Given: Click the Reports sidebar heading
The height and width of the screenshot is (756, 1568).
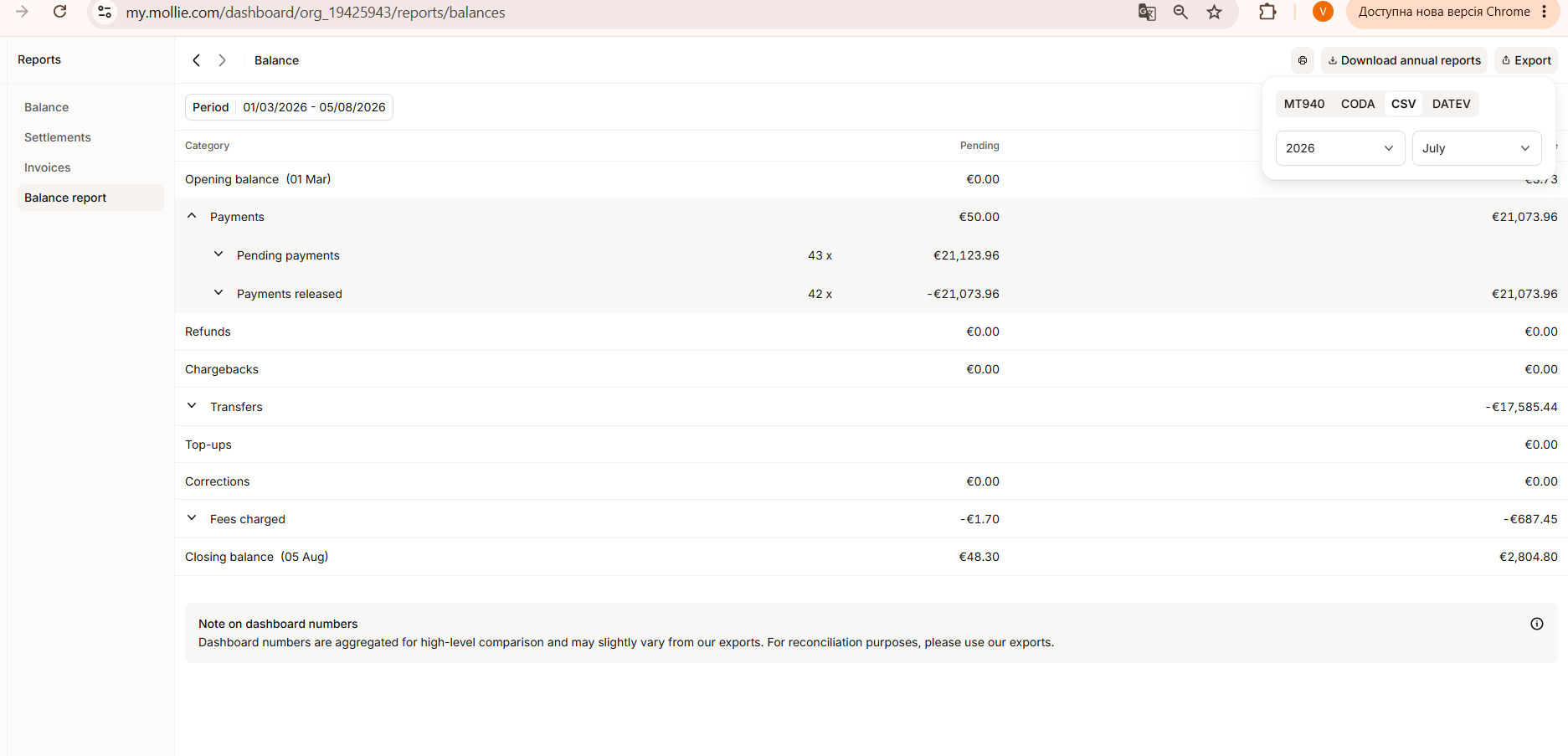Looking at the screenshot, I should pyautogui.click(x=39, y=59).
